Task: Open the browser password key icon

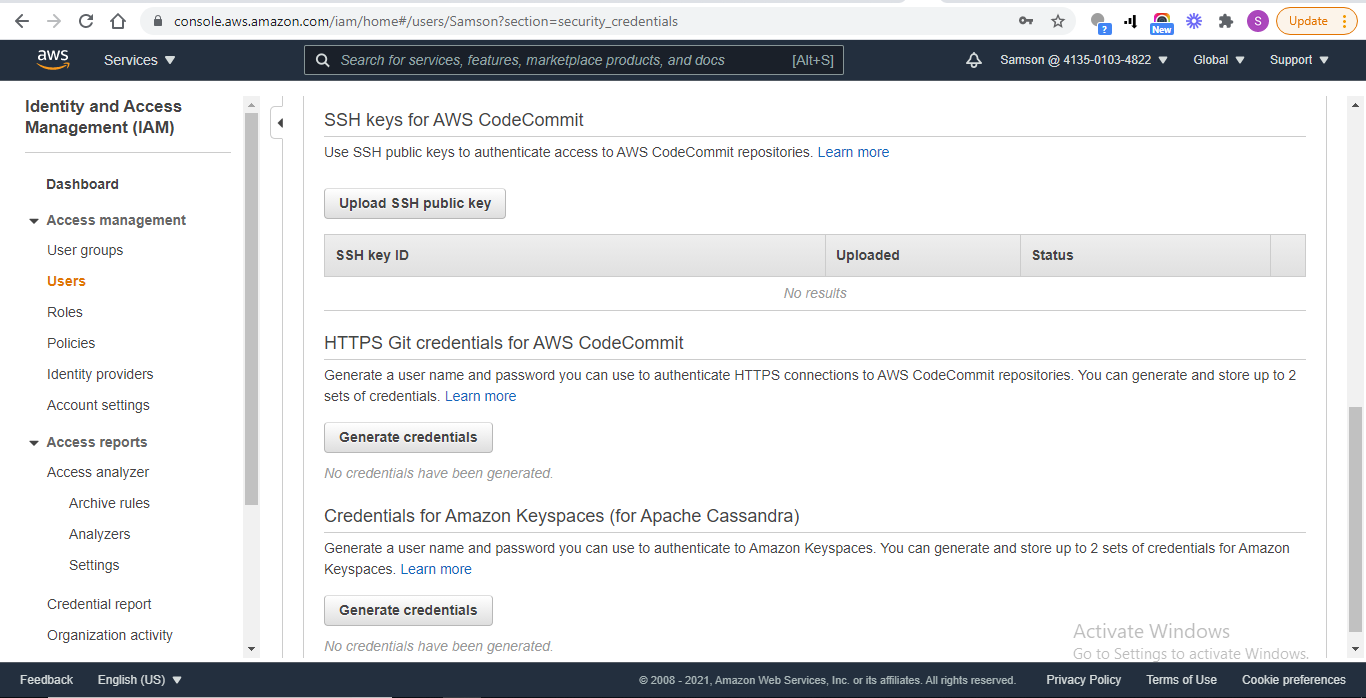Action: (x=1025, y=20)
